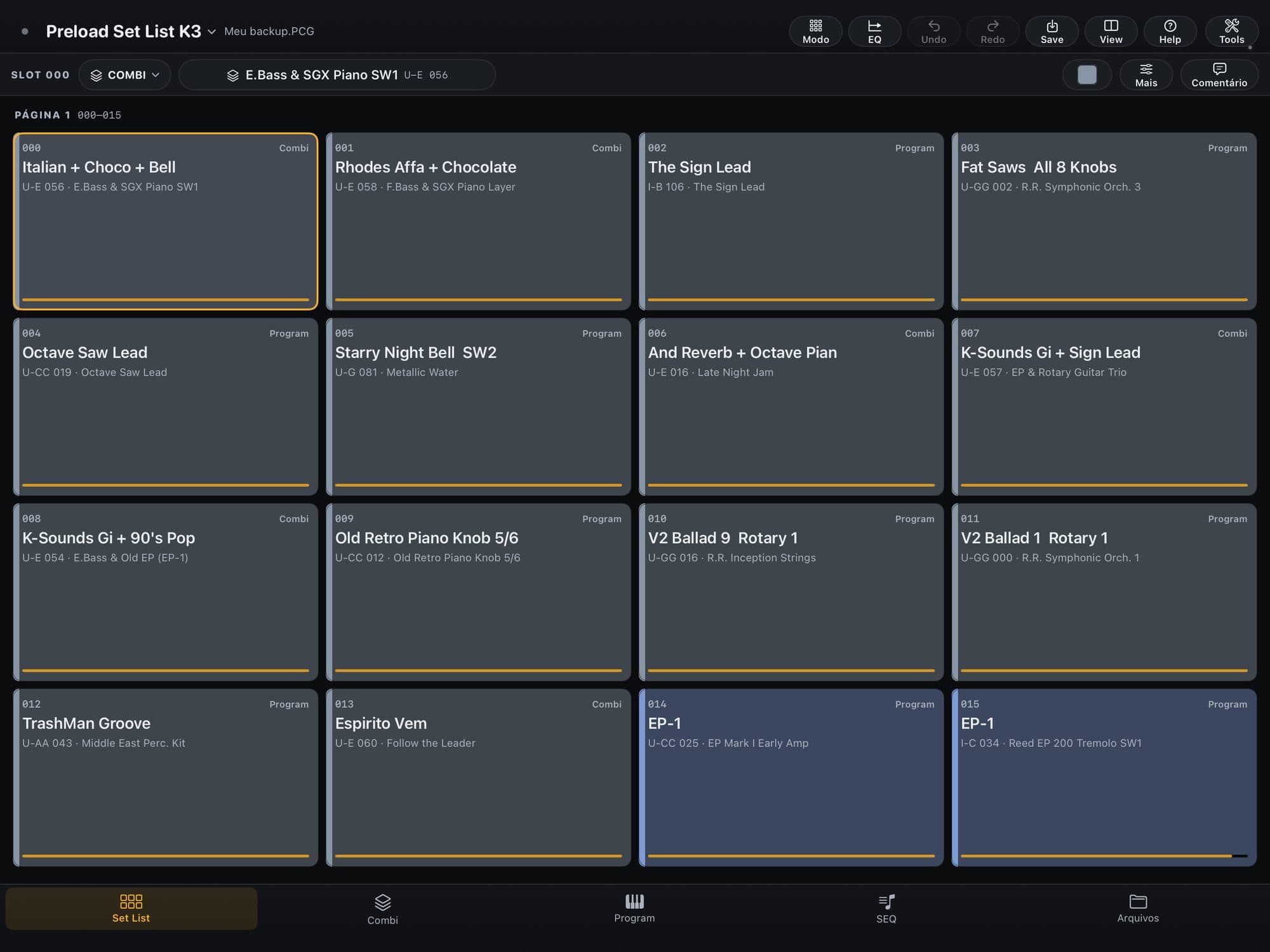Switch to the SEQ tab
1270x952 pixels.
(x=886, y=909)
